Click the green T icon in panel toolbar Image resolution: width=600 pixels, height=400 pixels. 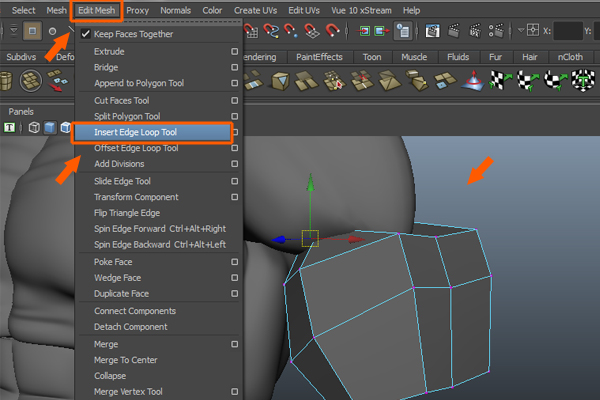click(10, 127)
